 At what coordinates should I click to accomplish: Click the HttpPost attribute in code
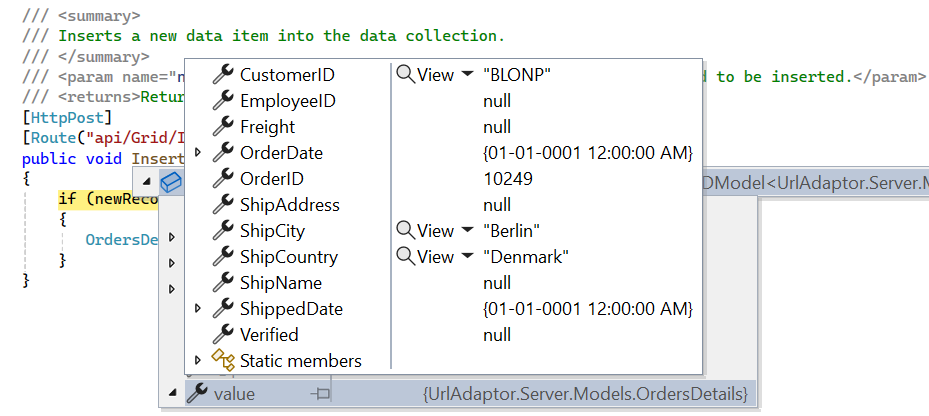click(x=58, y=119)
